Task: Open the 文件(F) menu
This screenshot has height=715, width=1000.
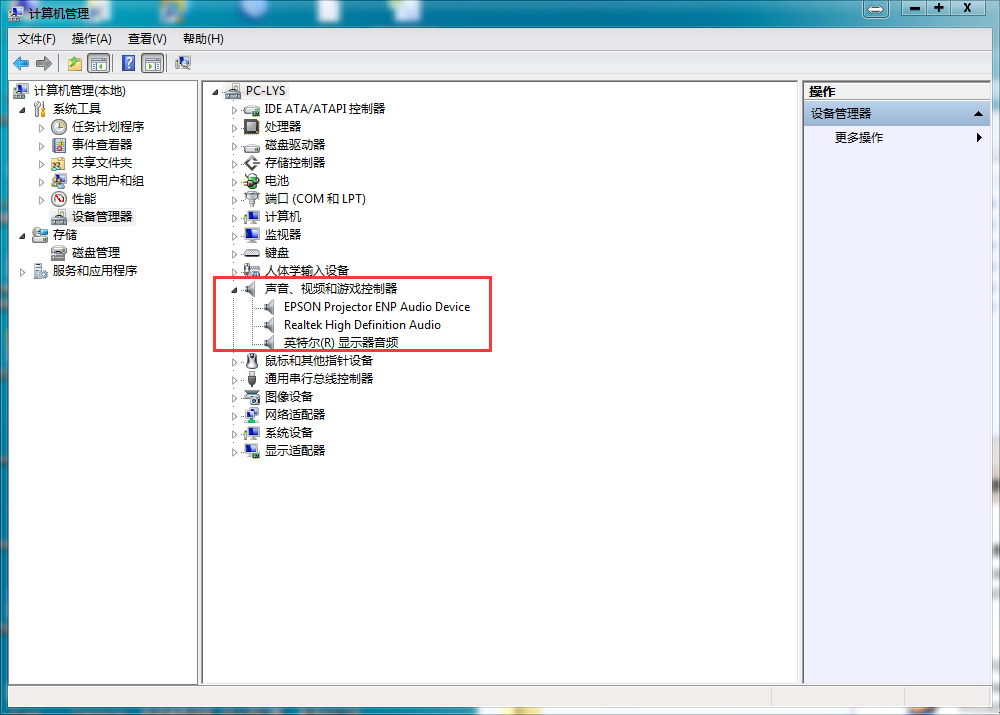Action: click(36, 39)
